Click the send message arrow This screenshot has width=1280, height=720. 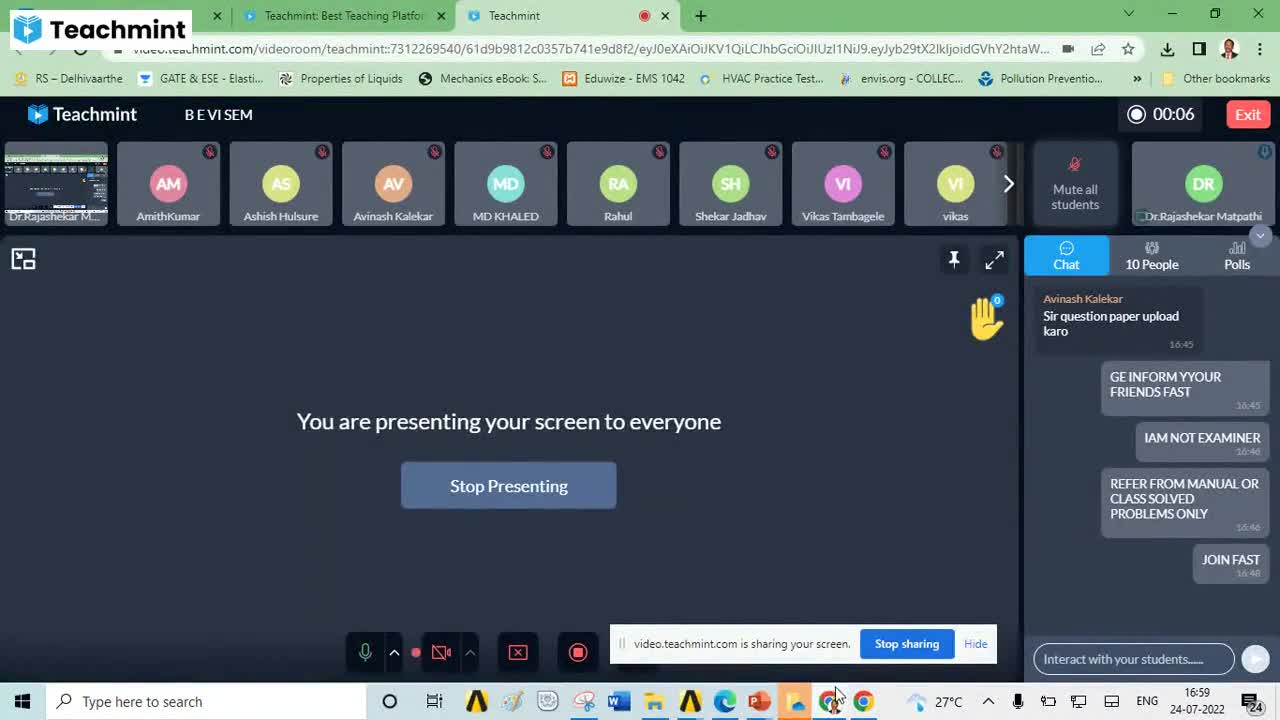[1255, 658]
